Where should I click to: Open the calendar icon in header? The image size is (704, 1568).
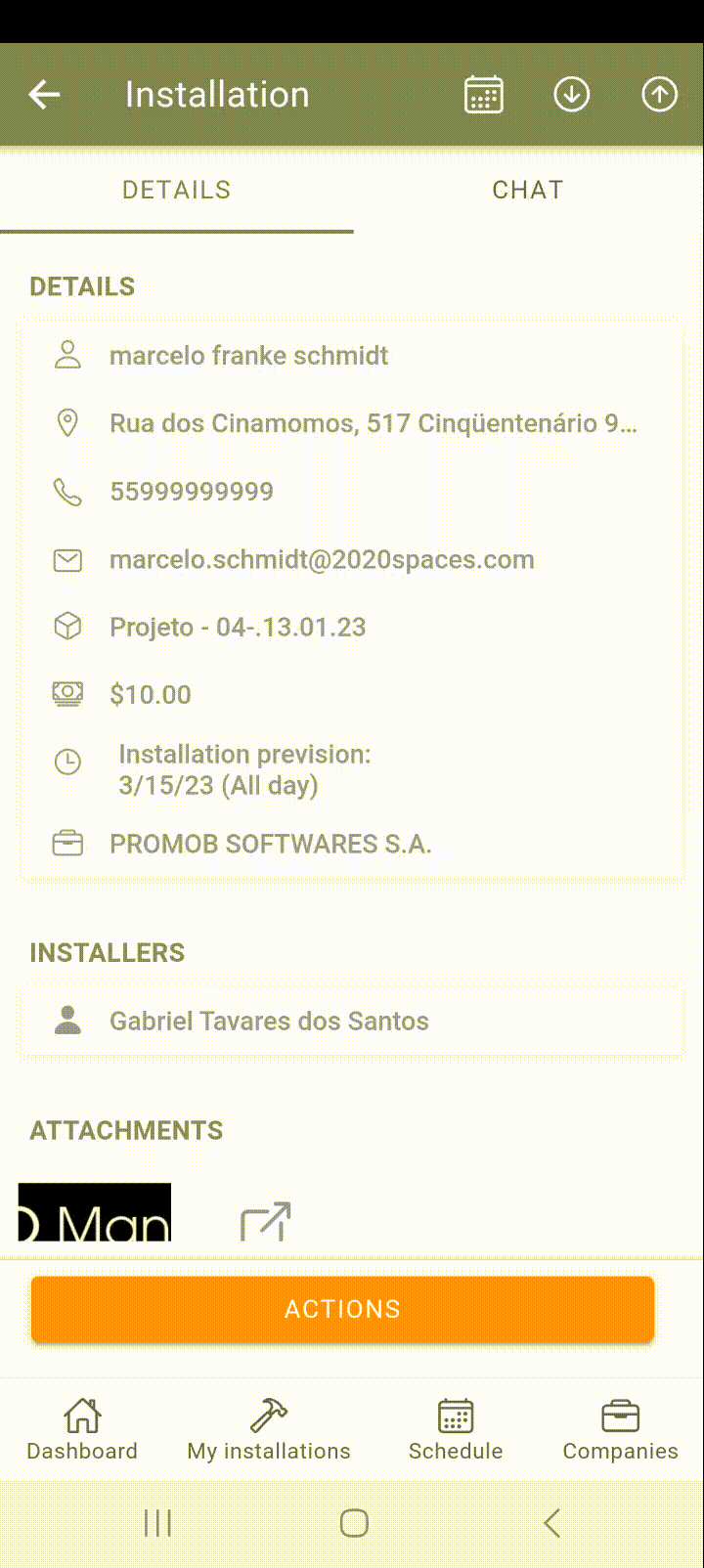tap(484, 95)
